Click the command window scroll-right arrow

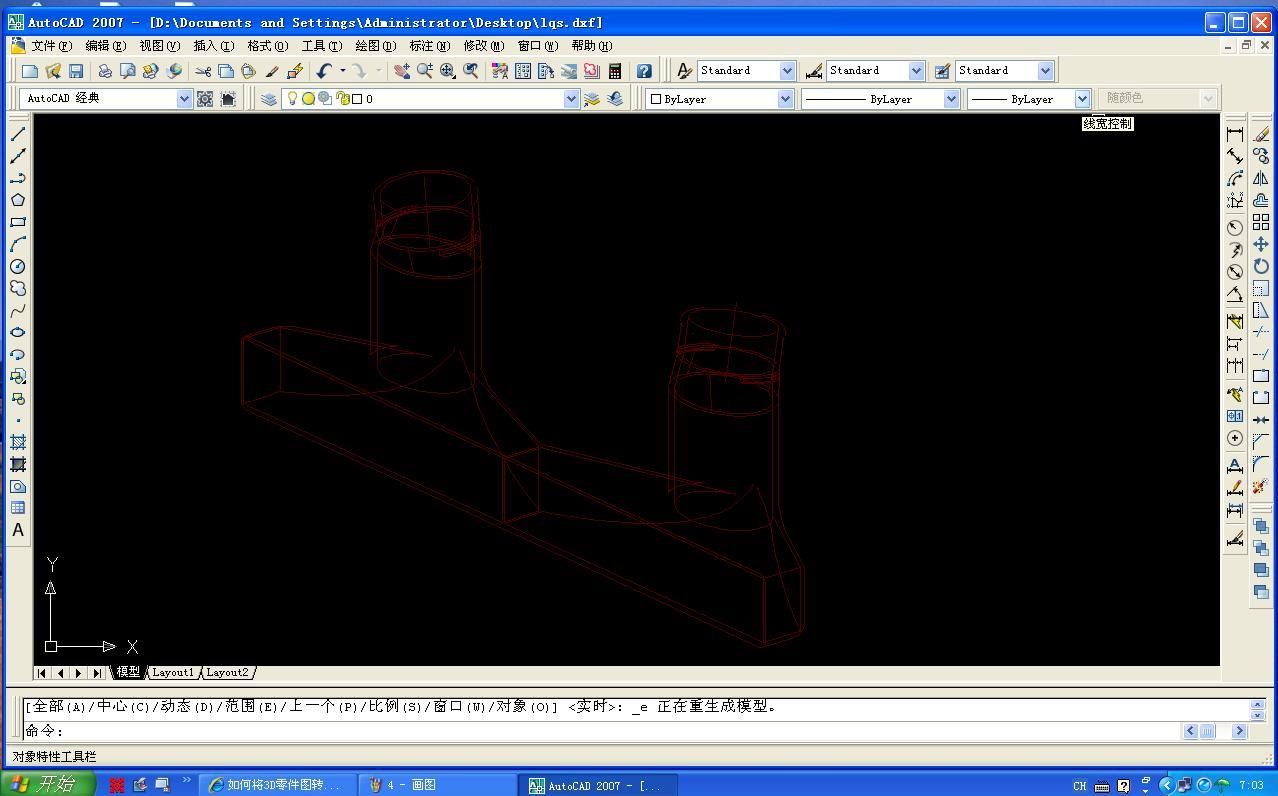tap(1239, 731)
